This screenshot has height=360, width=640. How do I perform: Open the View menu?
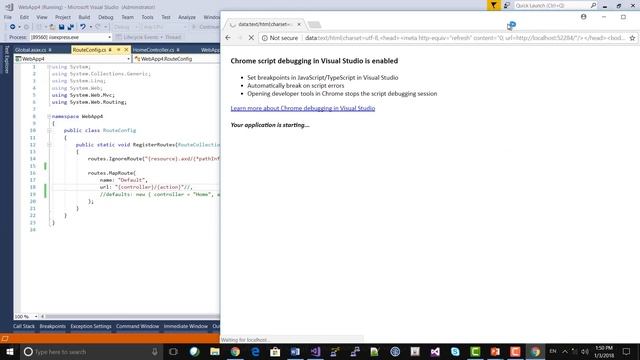tap(42, 17)
